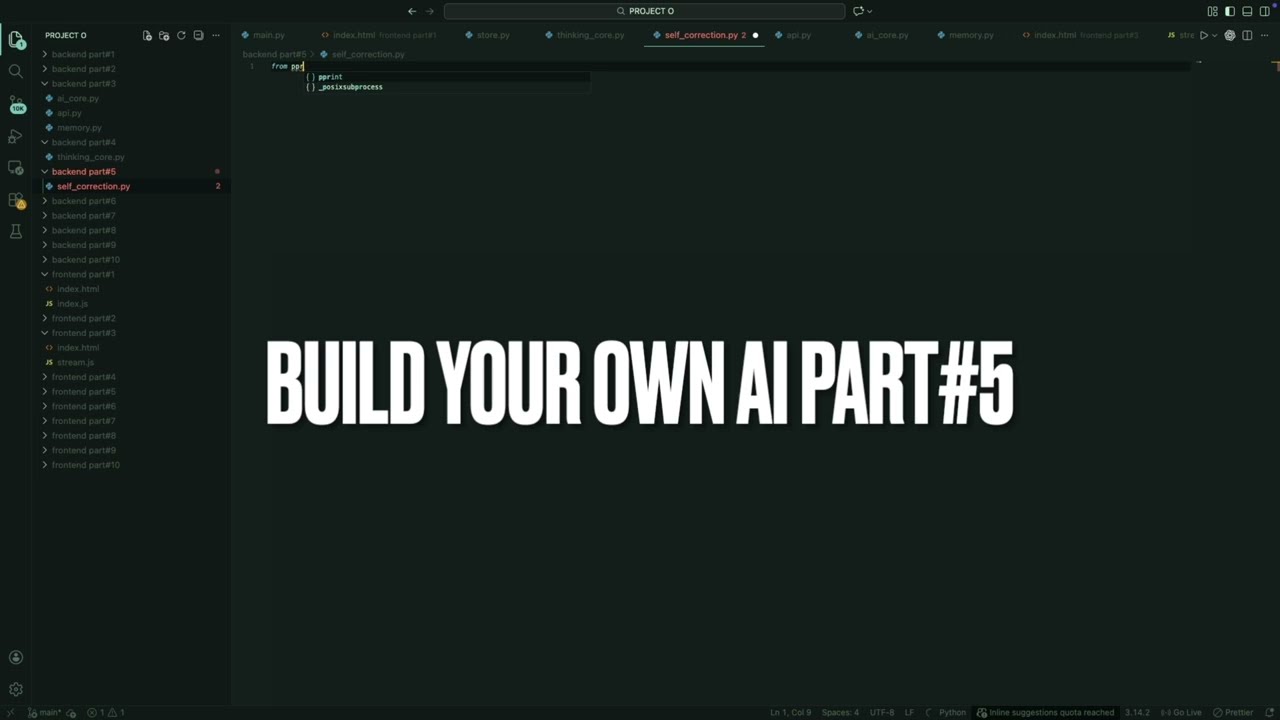
Task: Open stream.js in explorer tree
Action: coord(75,362)
